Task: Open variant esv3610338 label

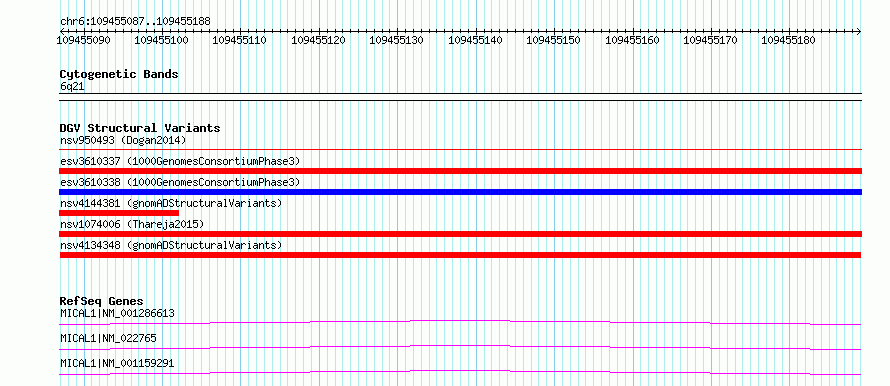Action: point(180,182)
